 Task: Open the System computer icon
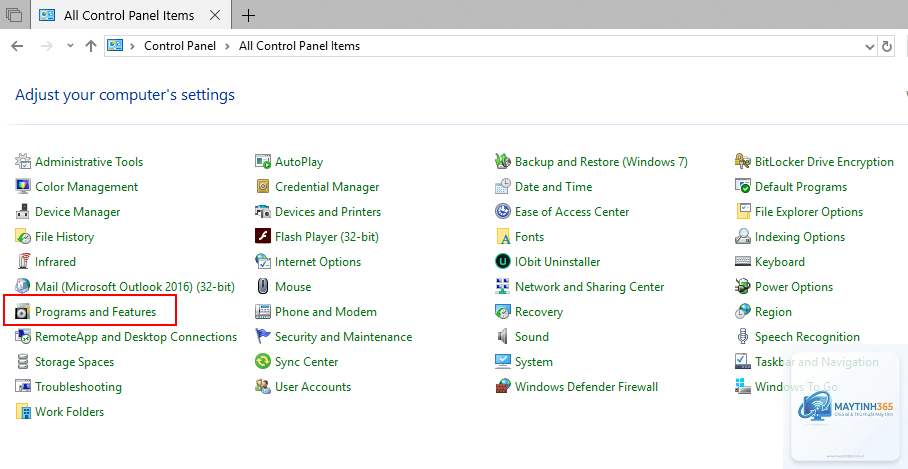coord(503,361)
